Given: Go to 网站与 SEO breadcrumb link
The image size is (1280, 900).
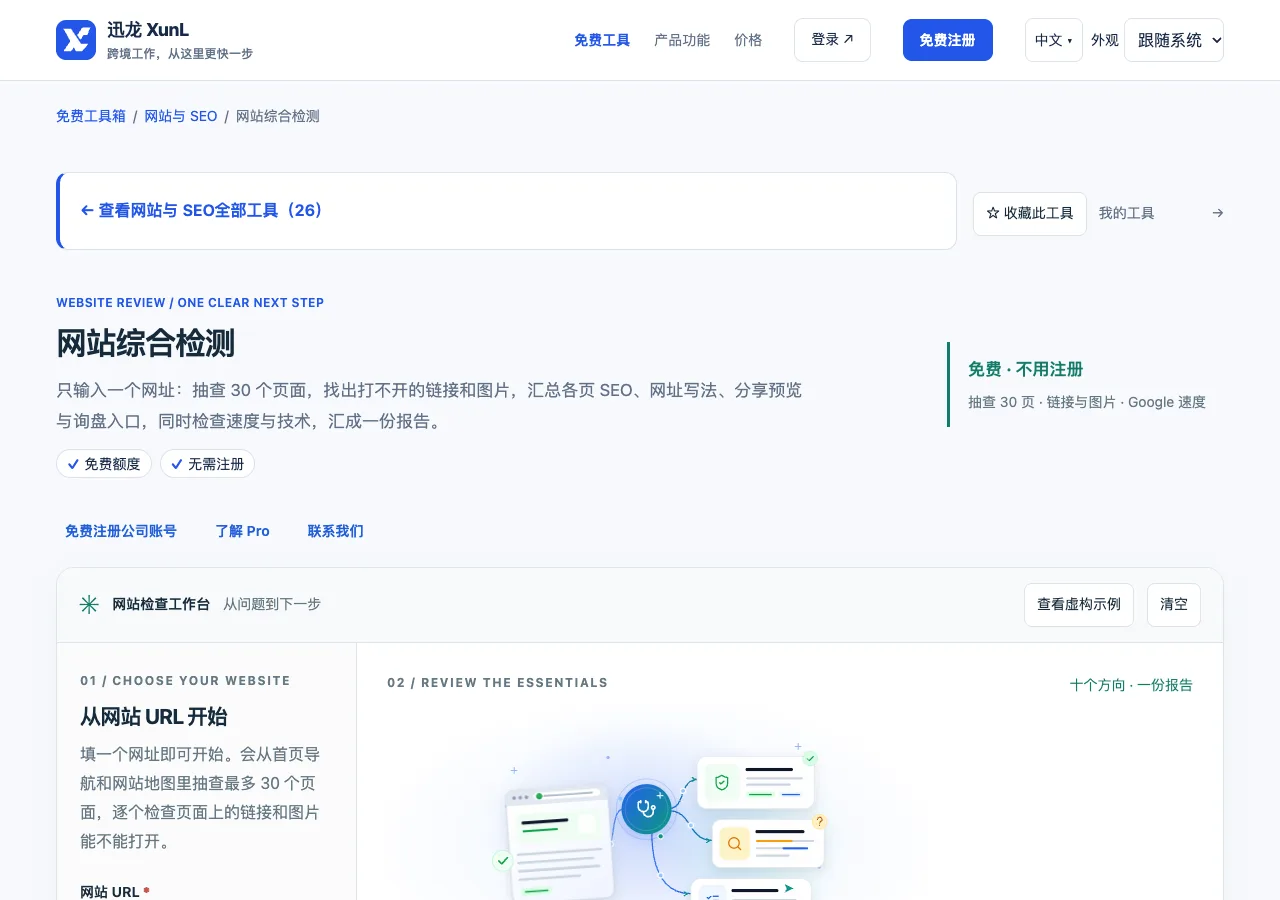Looking at the screenshot, I should pyautogui.click(x=181, y=116).
